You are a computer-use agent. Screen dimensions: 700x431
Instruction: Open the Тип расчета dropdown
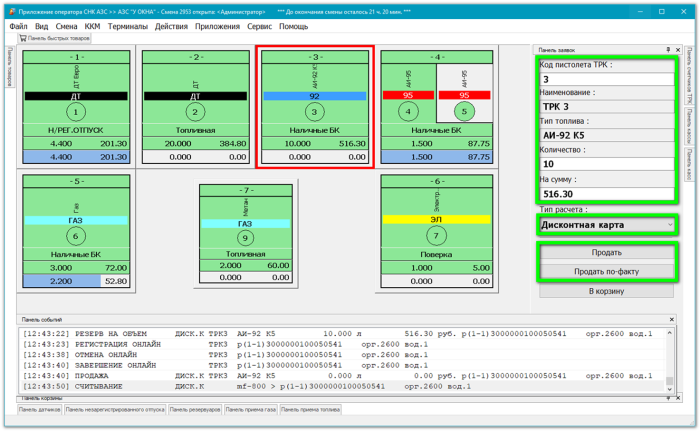pyautogui.click(x=670, y=225)
